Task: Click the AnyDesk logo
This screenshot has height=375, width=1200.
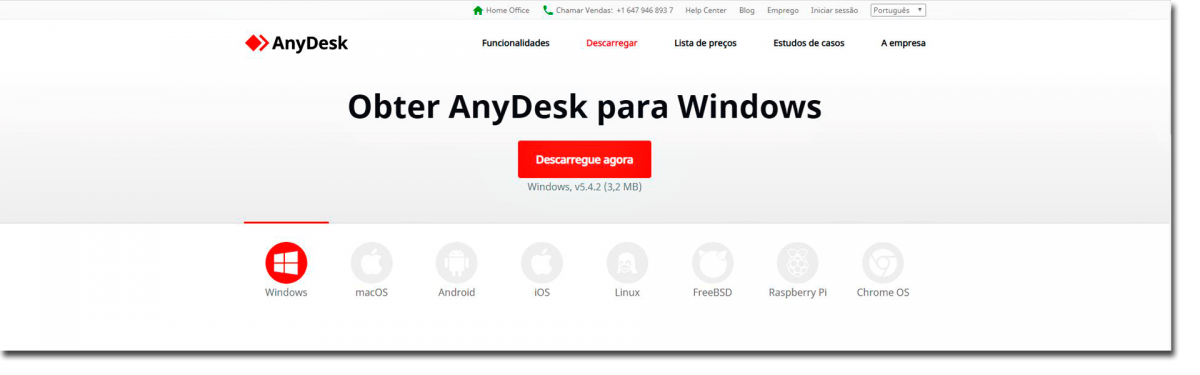Action: pyautogui.click(x=296, y=43)
